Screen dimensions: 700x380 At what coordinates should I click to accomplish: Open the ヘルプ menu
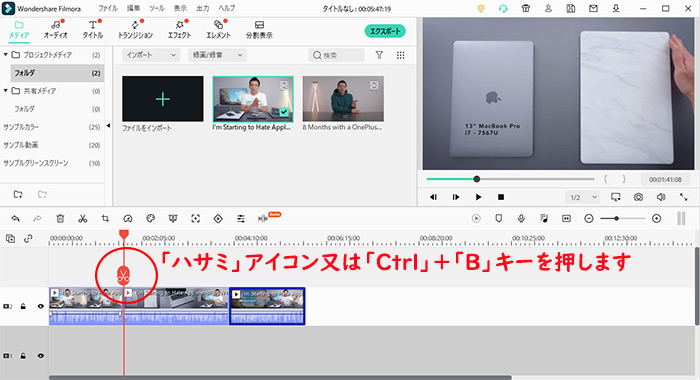pos(227,8)
